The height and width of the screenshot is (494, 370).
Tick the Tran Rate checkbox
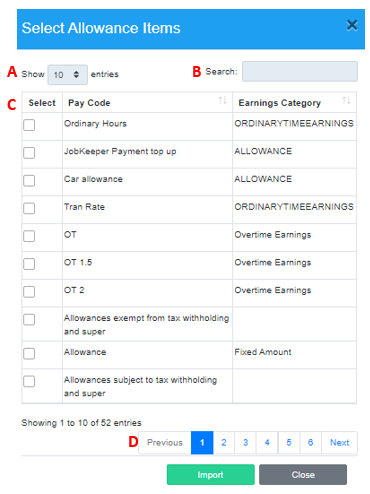(x=29, y=208)
